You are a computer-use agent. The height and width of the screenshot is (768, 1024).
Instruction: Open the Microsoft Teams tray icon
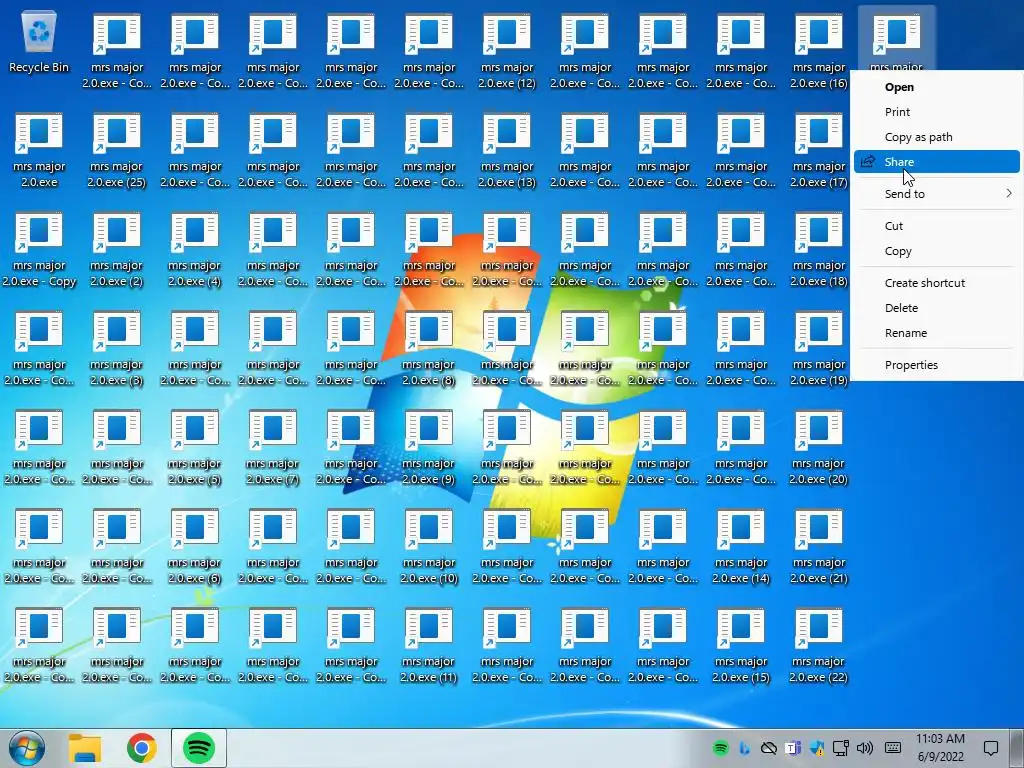tap(793, 748)
